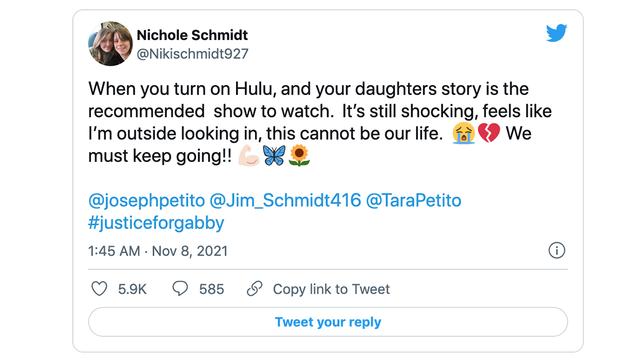Click the Tweet your reply button
The height and width of the screenshot is (360, 640).
click(x=328, y=322)
